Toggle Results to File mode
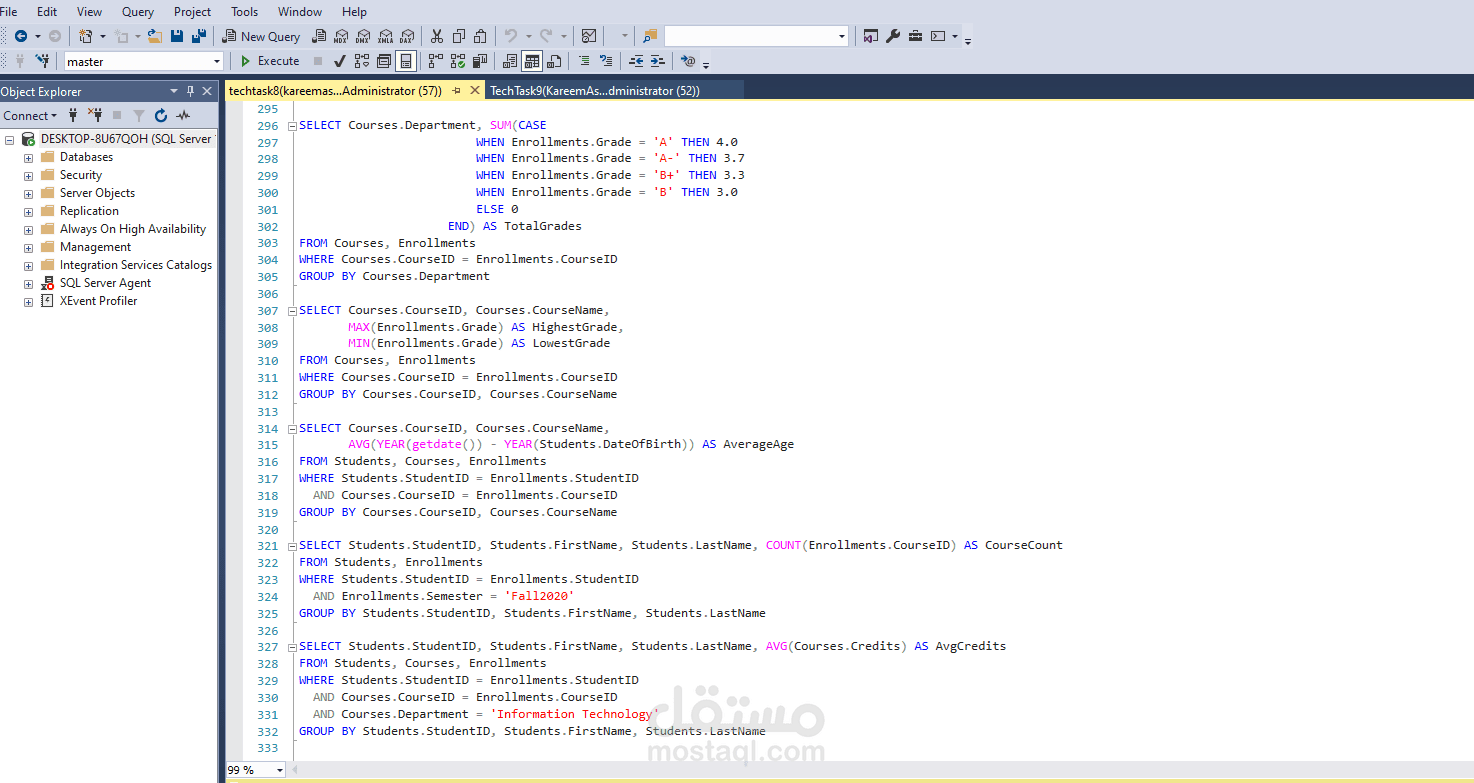Viewport: 1474px width, 783px height. 554,61
